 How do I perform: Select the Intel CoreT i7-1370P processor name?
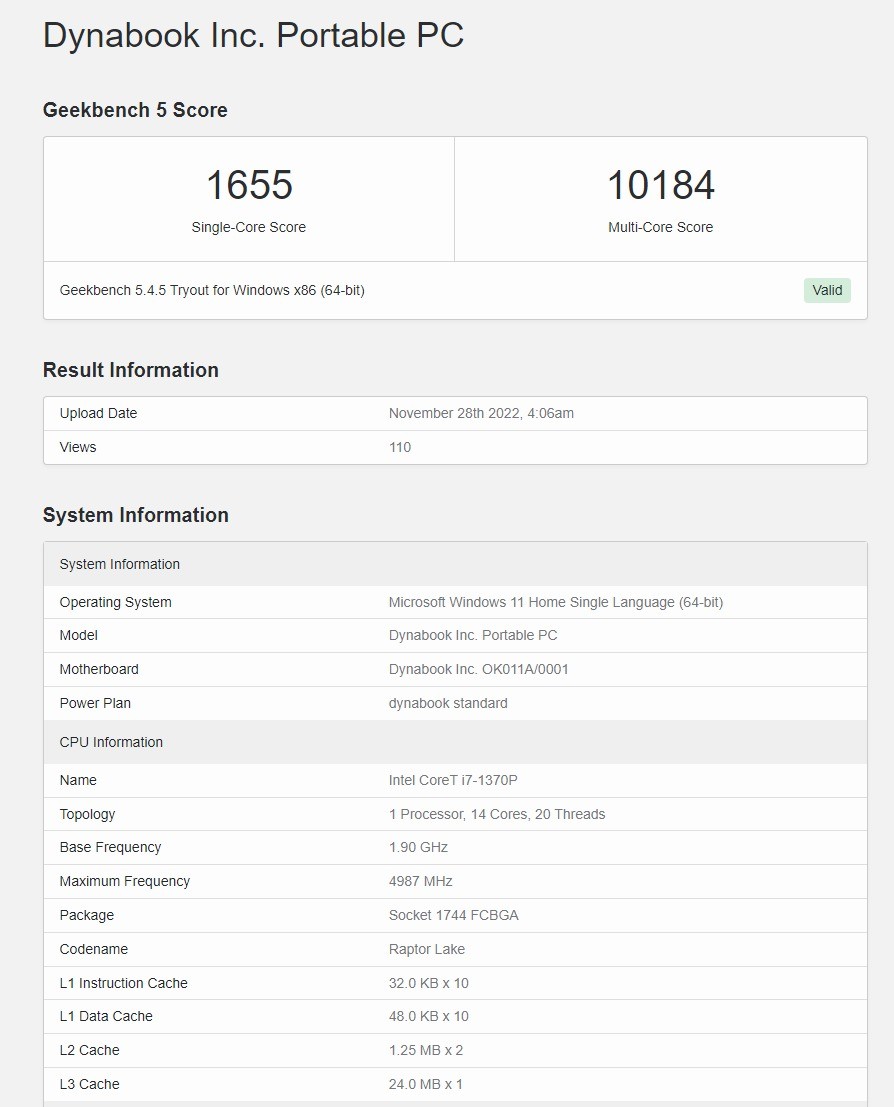pyautogui.click(x=453, y=780)
